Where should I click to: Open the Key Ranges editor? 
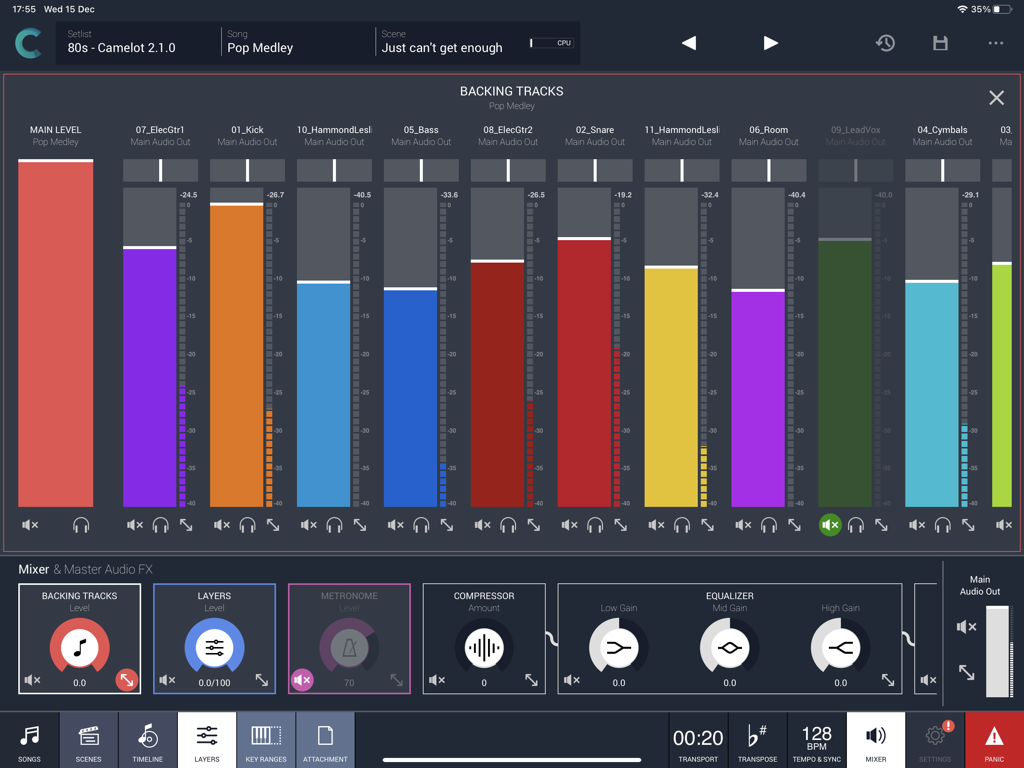point(266,739)
